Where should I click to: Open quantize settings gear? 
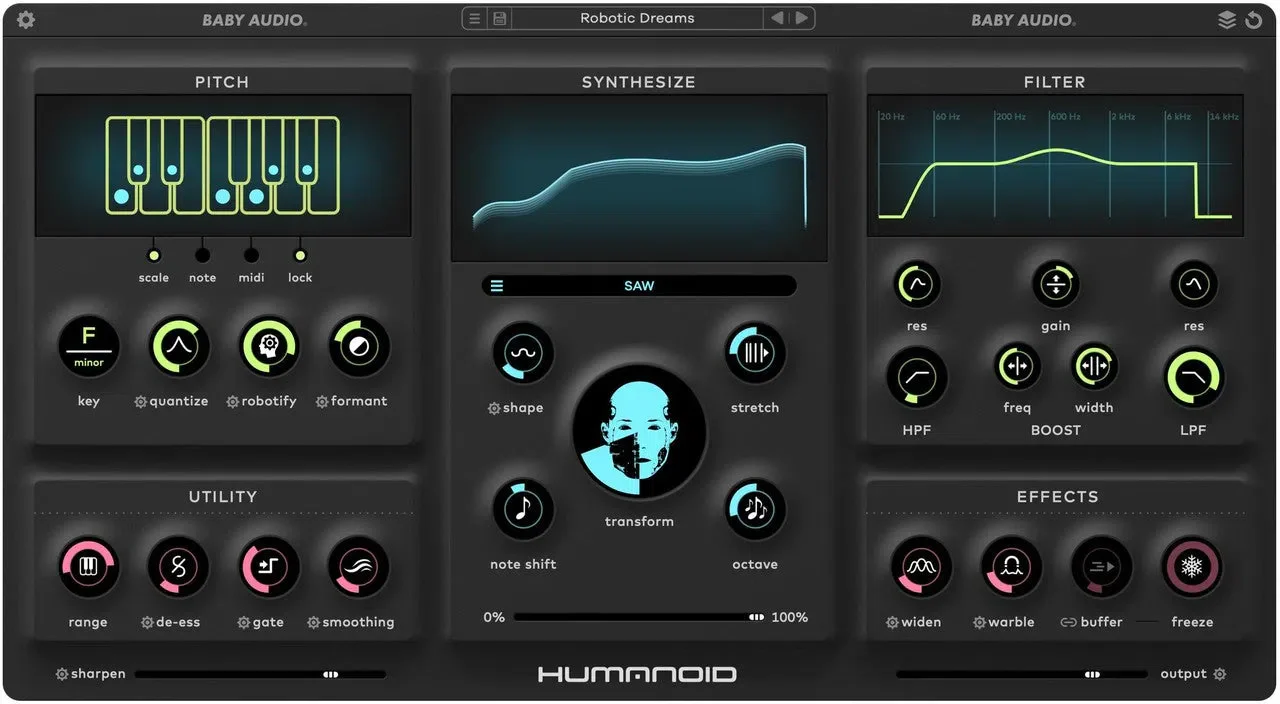[x=141, y=402]
